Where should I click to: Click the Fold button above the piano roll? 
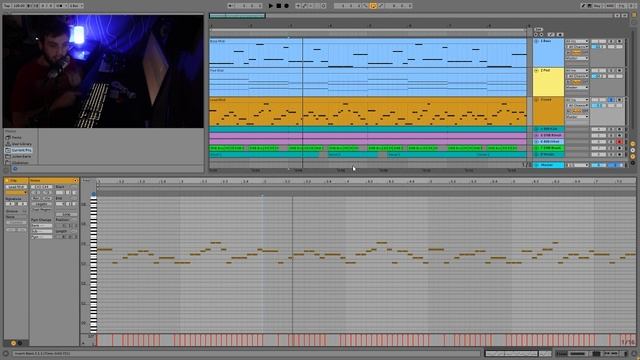pyautogui.click(x=87, y=180)
